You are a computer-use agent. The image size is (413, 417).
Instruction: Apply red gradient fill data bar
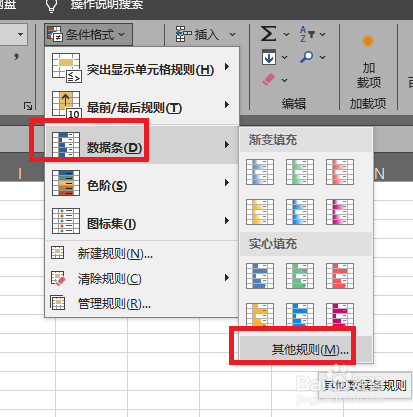340,172
